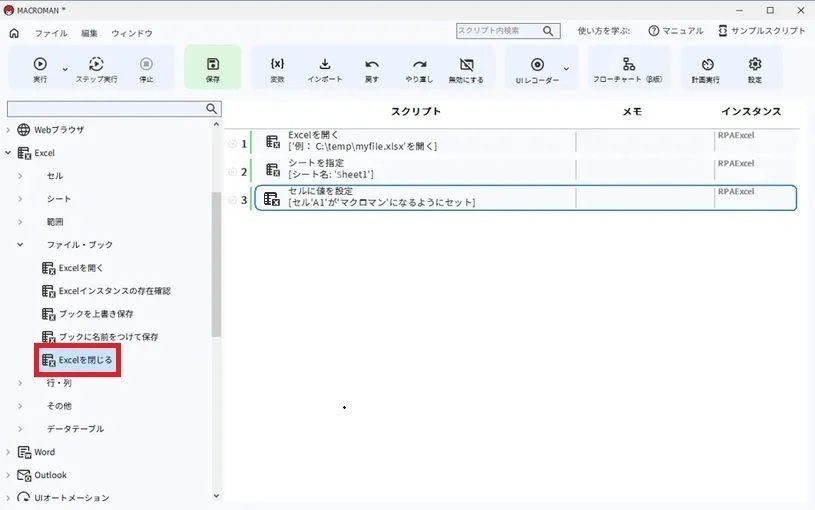Select ブックを上書き保存 command
The width and height of the screenshot is (815, 510).
88,313
